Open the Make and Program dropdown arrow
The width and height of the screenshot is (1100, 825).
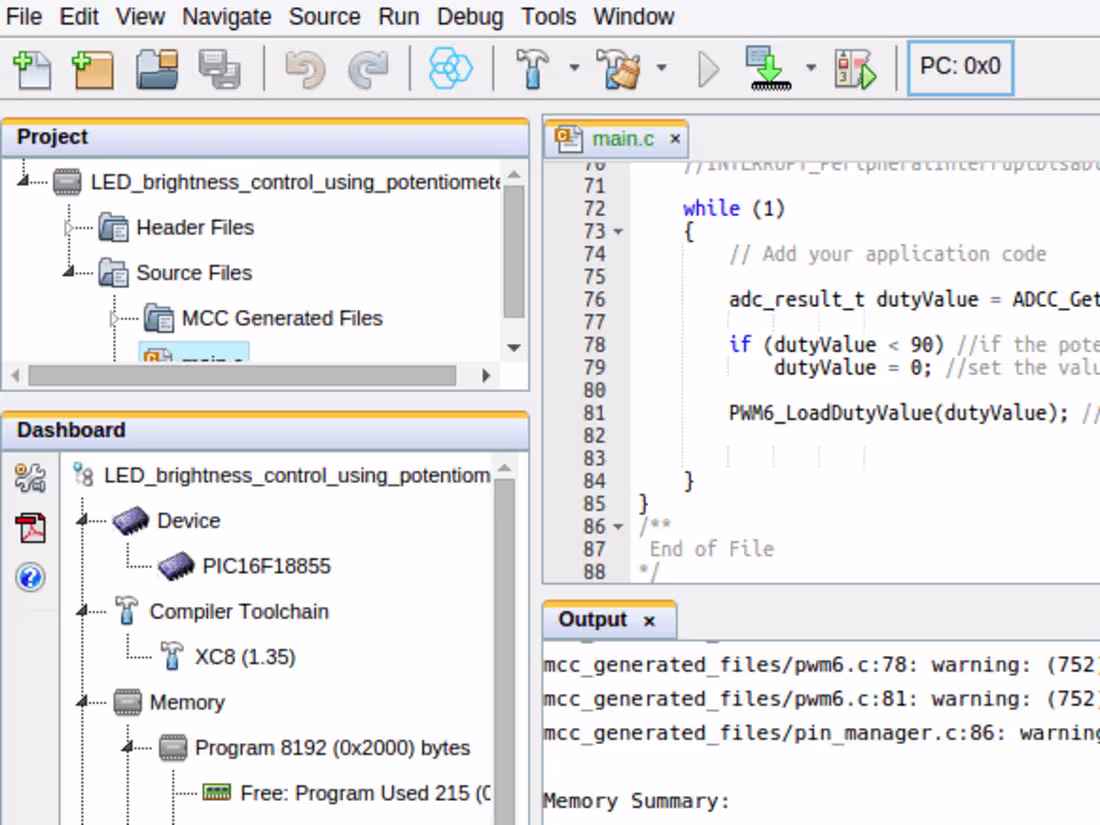coord(808,70)
